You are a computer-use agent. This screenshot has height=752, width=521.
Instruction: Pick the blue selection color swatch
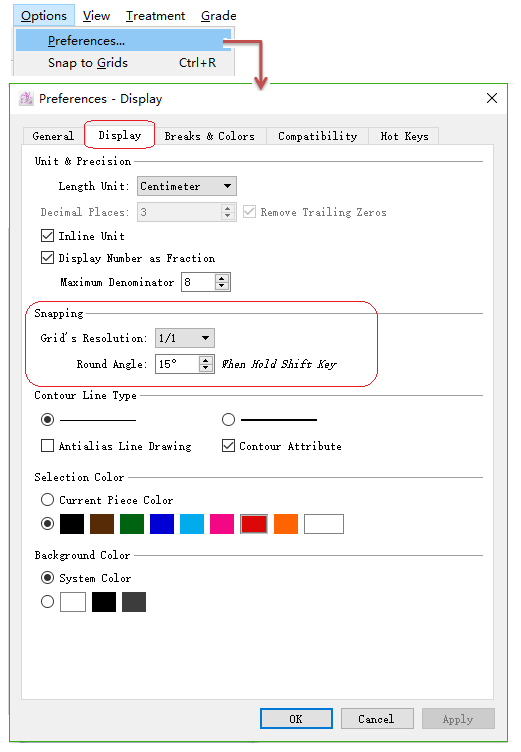162,524
